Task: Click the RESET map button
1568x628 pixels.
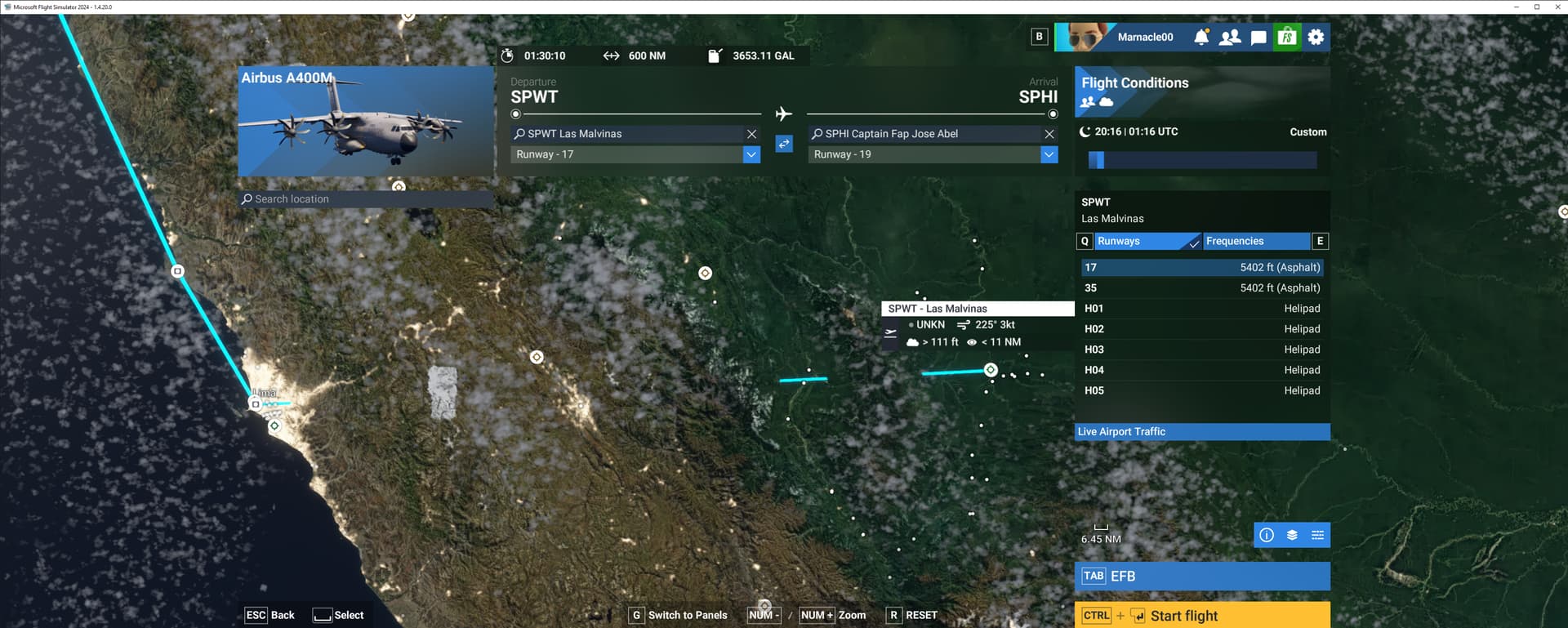Action: pyautogui.click(x=912, y=615)
